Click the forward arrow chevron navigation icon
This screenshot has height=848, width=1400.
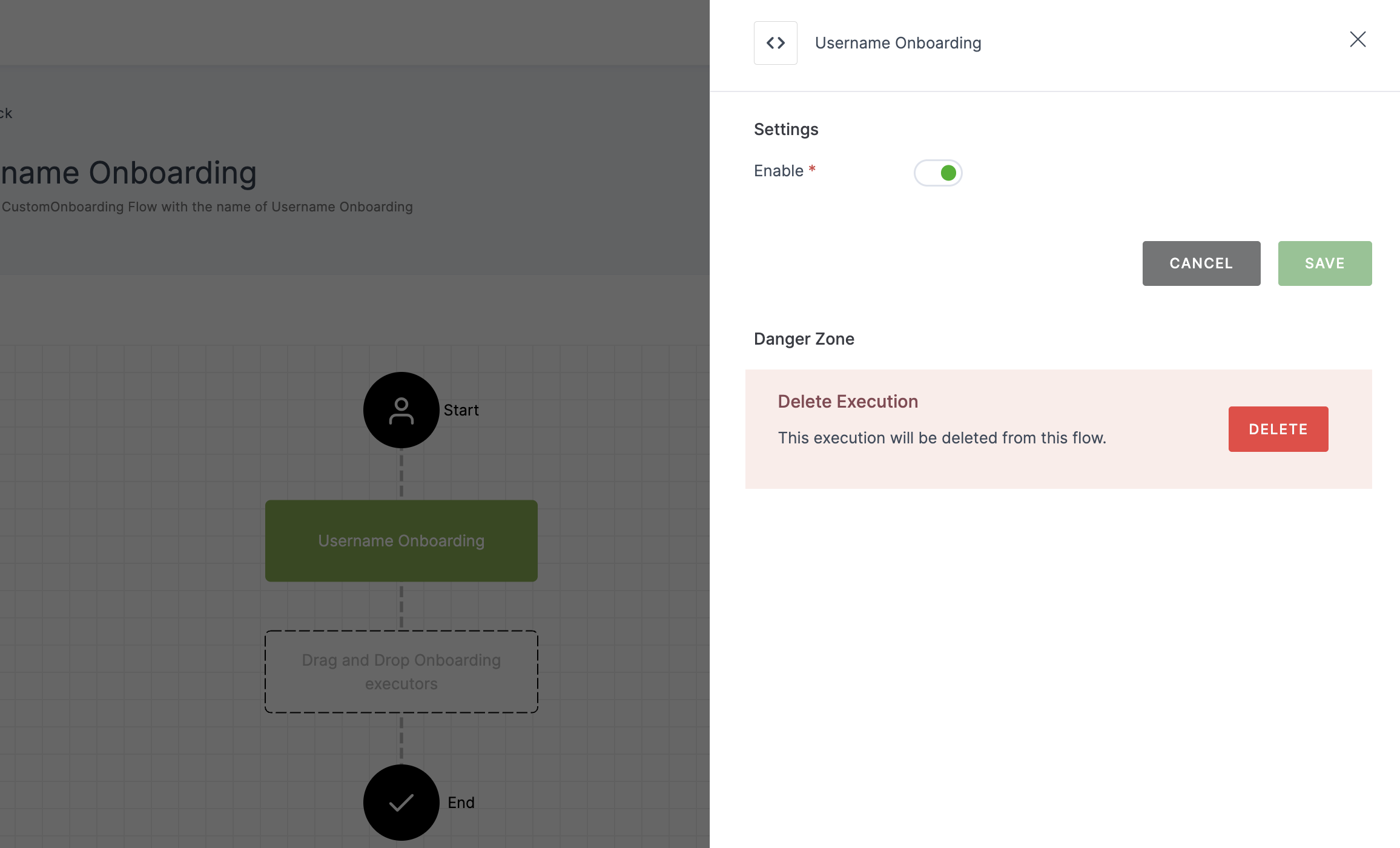pos(781,42)
